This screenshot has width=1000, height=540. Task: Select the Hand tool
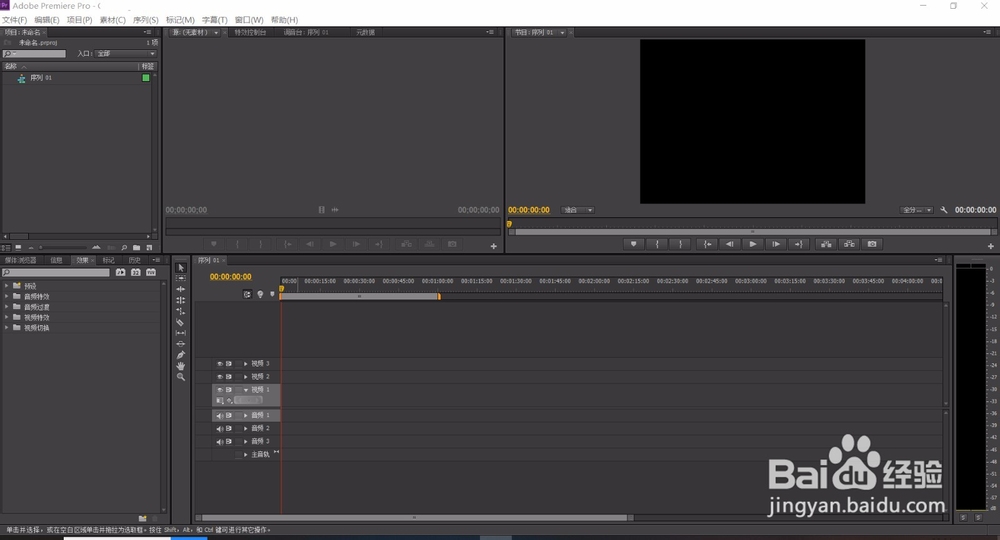[181, 366]
